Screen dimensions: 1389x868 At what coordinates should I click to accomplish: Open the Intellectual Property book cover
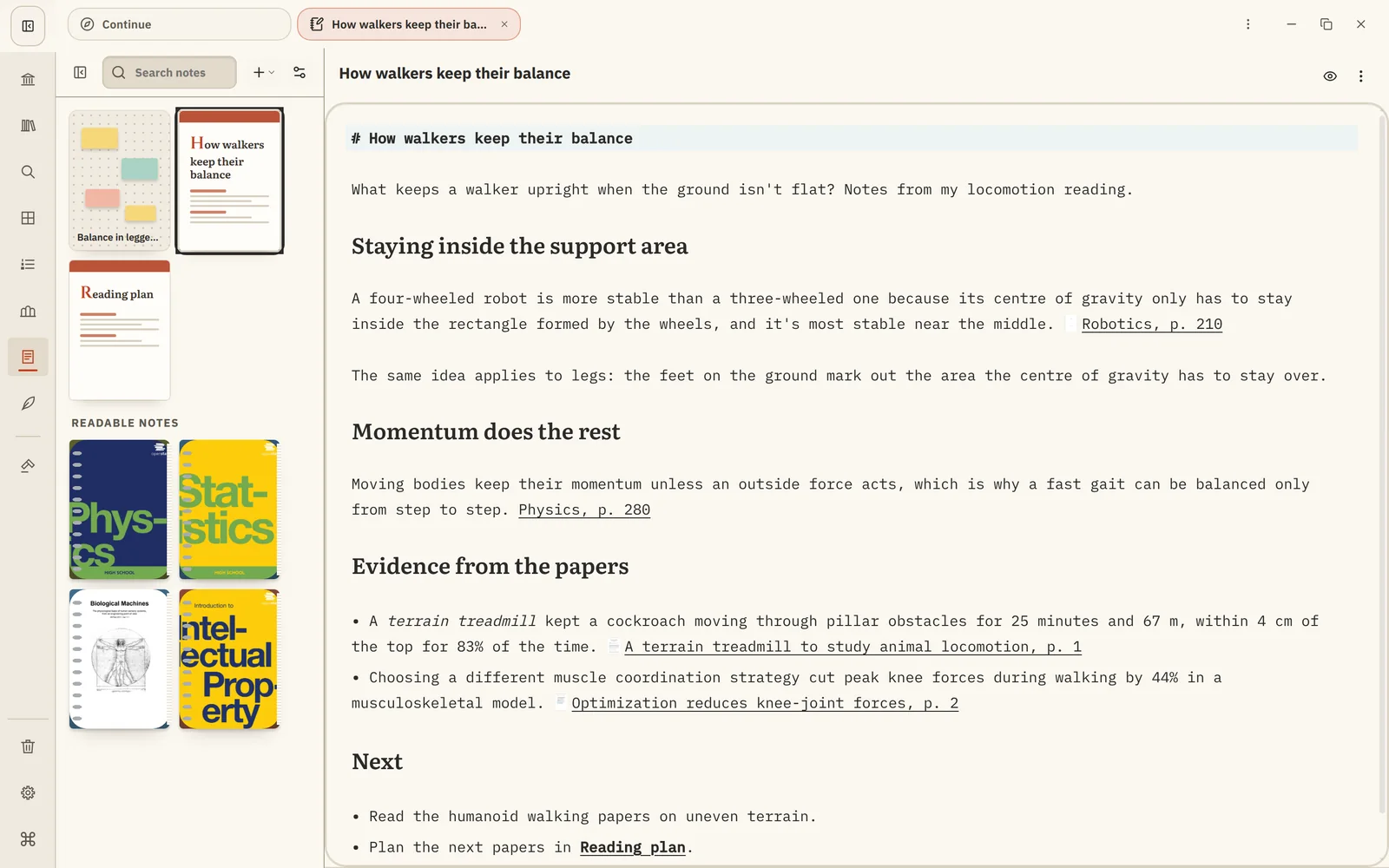[229, 659]
